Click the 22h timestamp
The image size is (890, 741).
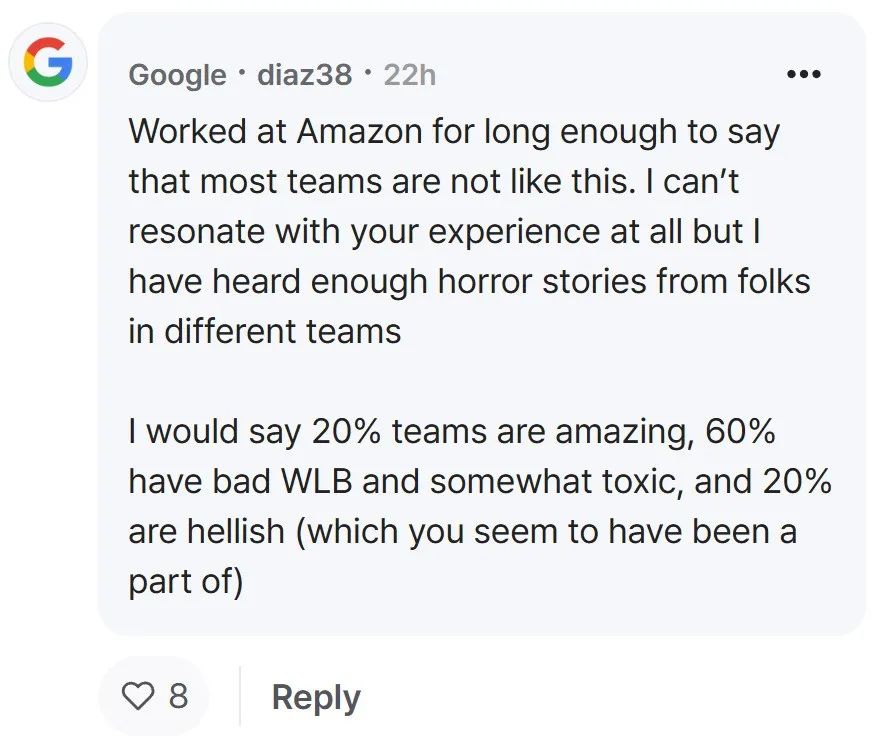coord(410,74)
